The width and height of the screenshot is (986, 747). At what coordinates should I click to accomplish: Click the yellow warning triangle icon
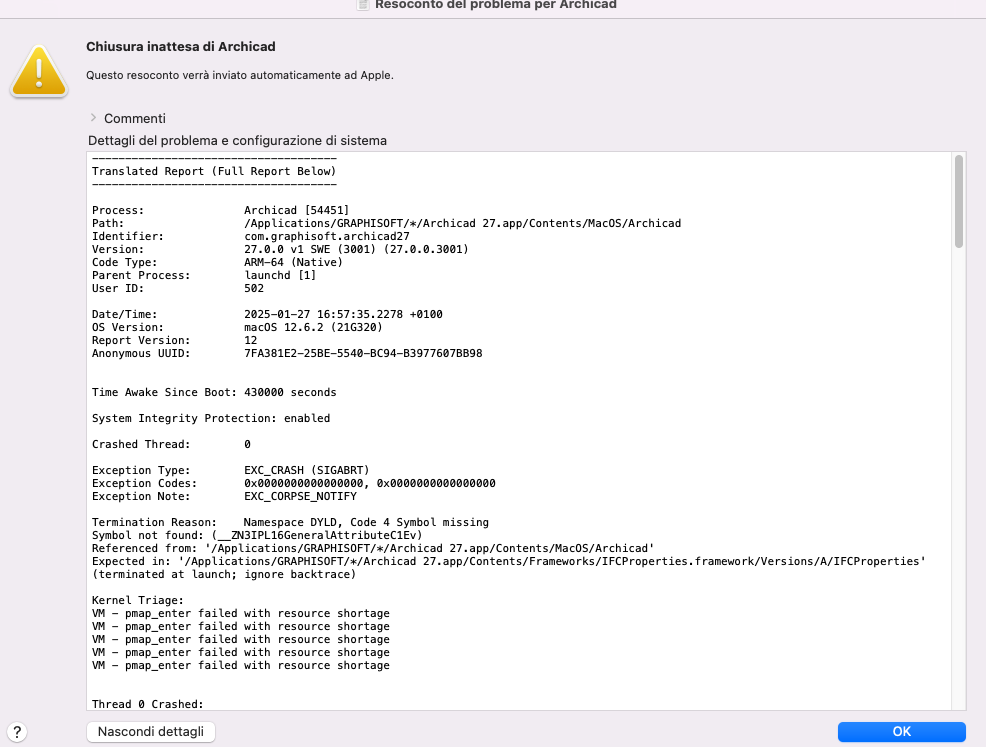coord(38,71)
